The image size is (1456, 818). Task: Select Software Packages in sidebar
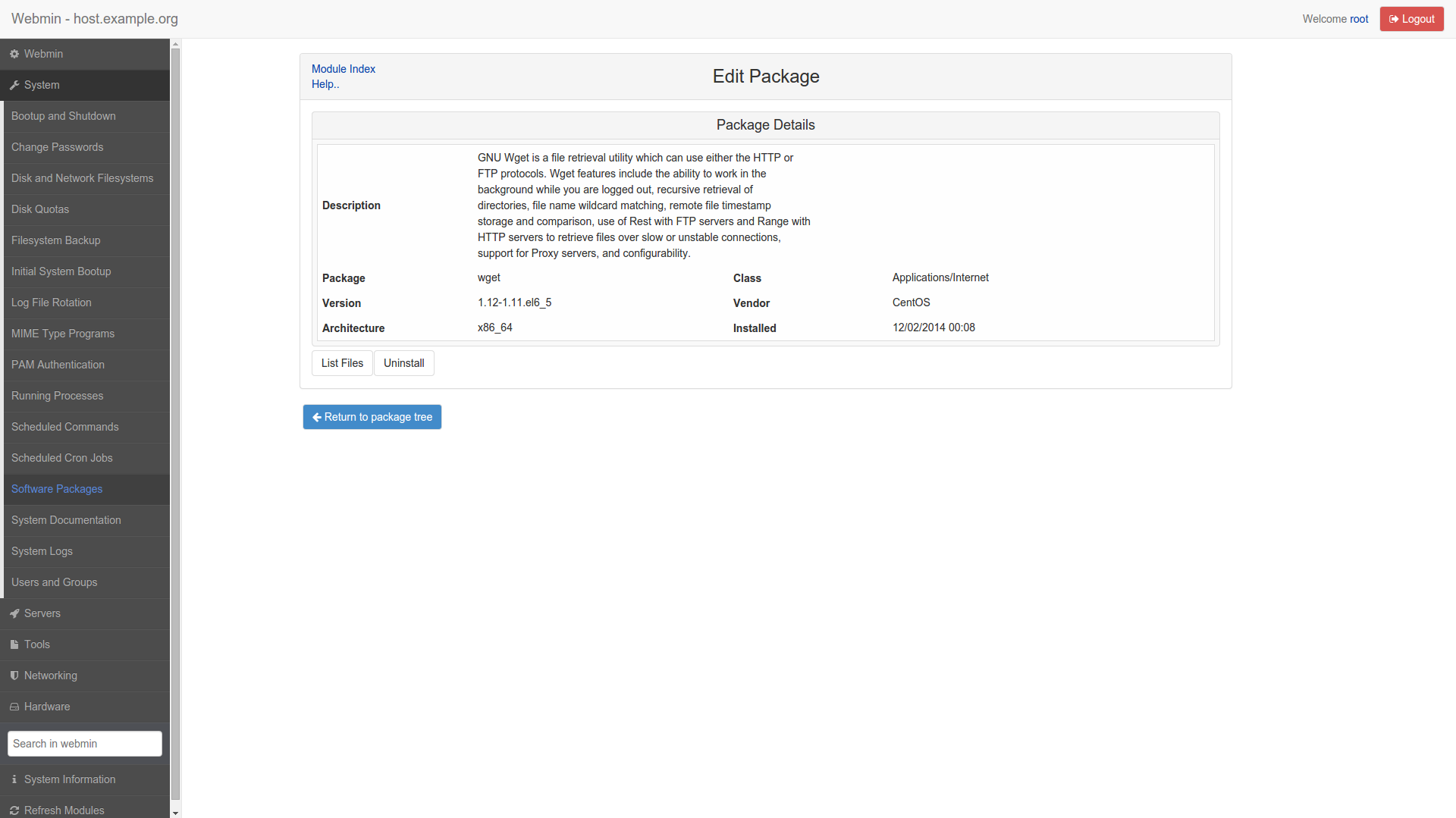[86, 489]
